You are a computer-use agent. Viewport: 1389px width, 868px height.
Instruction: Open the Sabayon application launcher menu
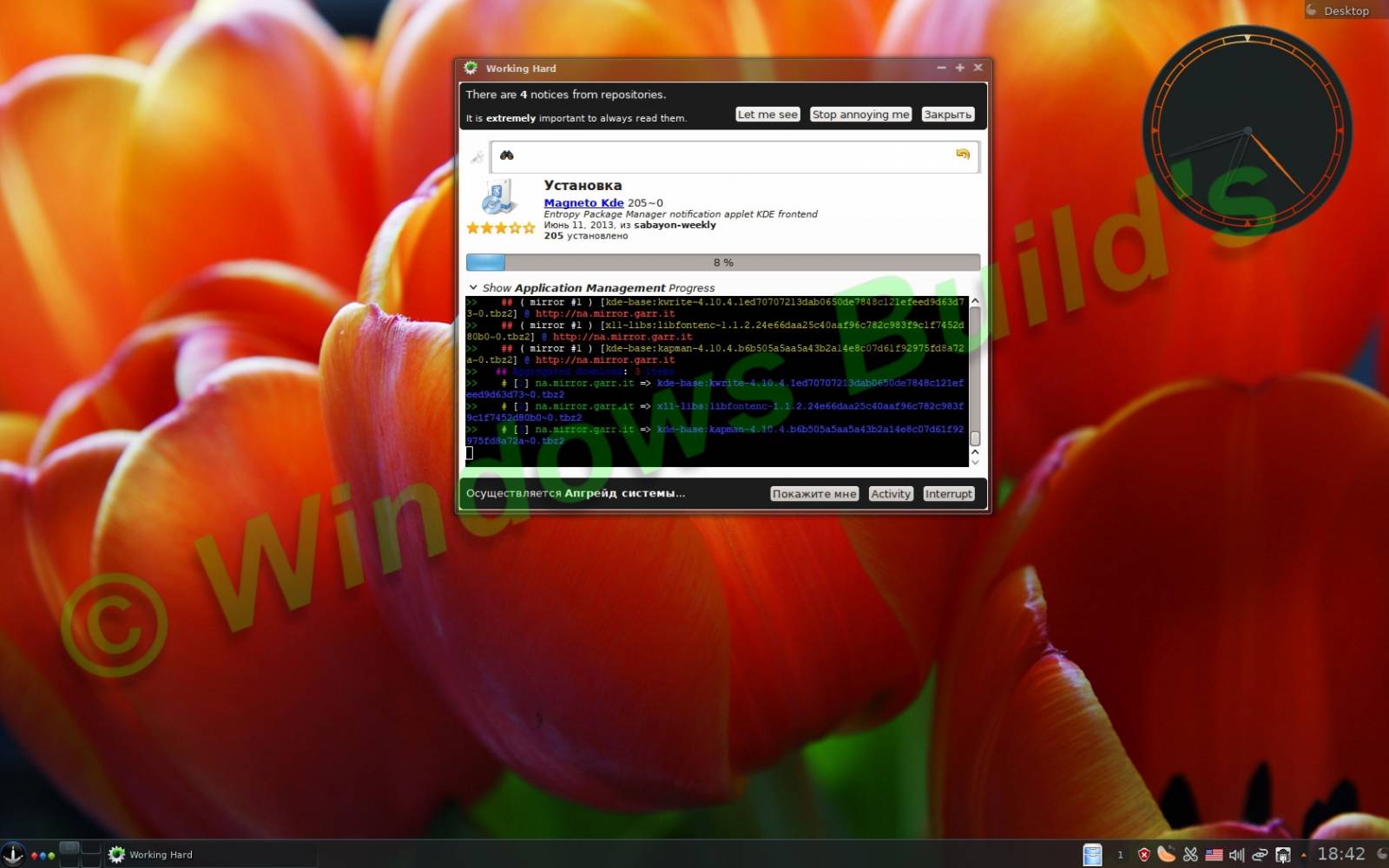click(x=12, y=854)
